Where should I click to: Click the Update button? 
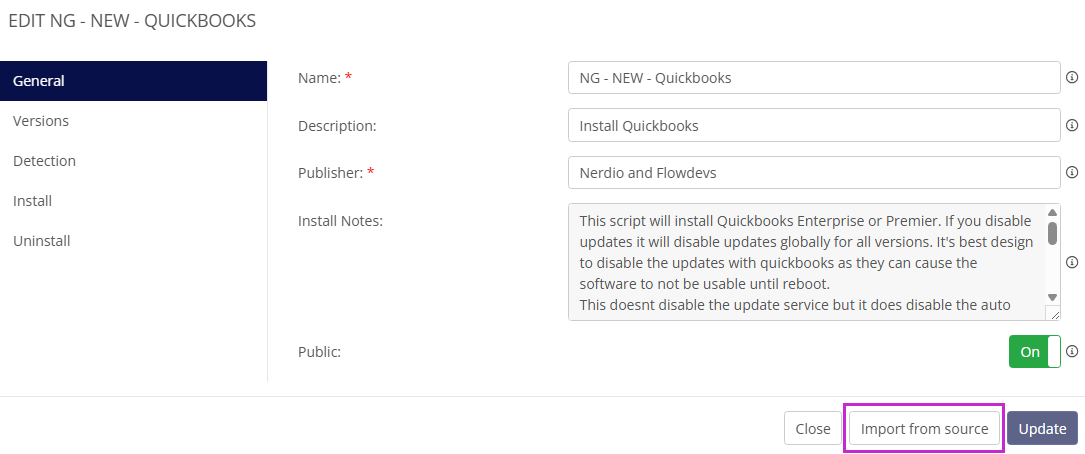1042,429
